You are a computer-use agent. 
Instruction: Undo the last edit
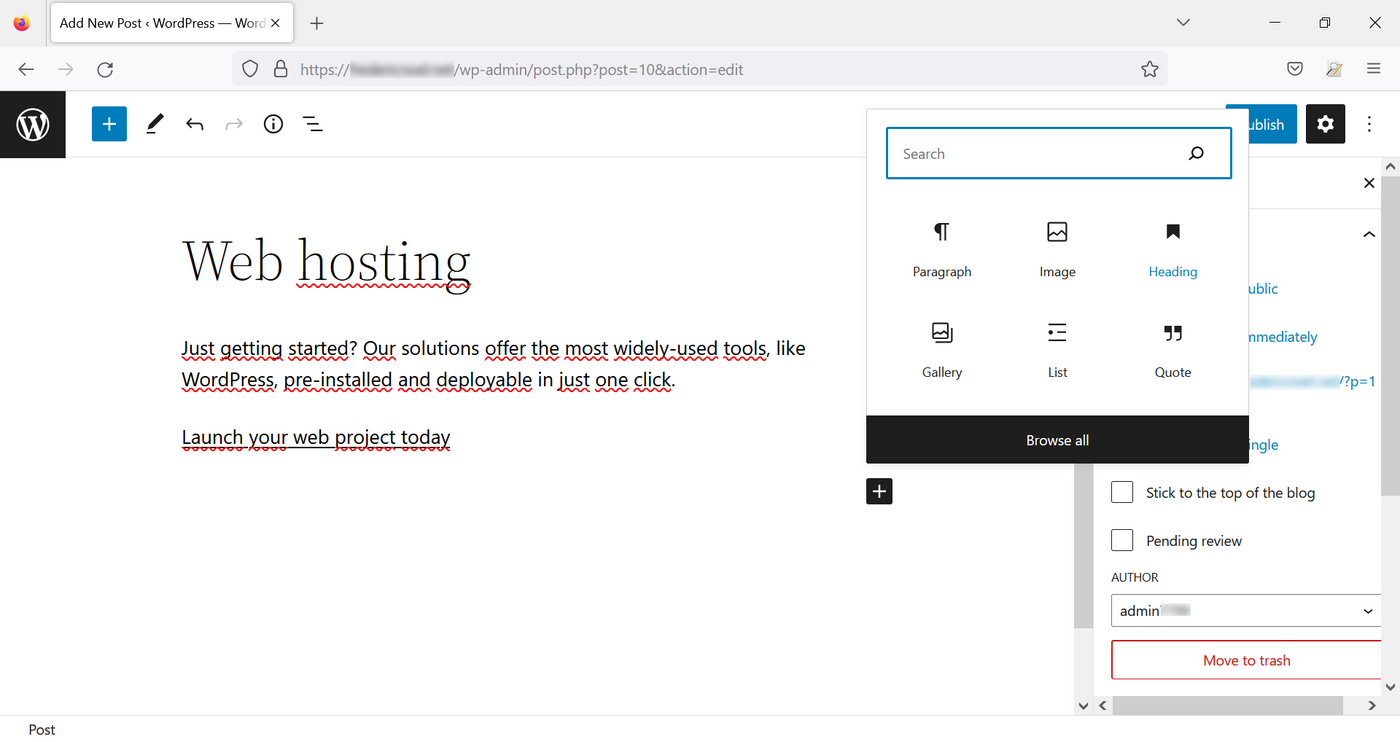pyautogui.click(x=195, y=123)
